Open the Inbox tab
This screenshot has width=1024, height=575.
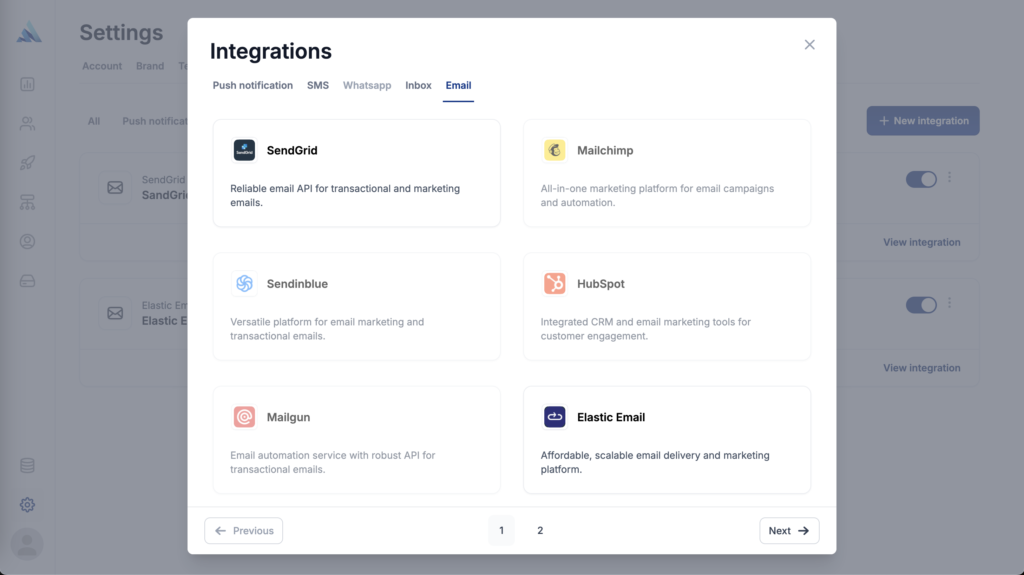(x=418, y=86)
